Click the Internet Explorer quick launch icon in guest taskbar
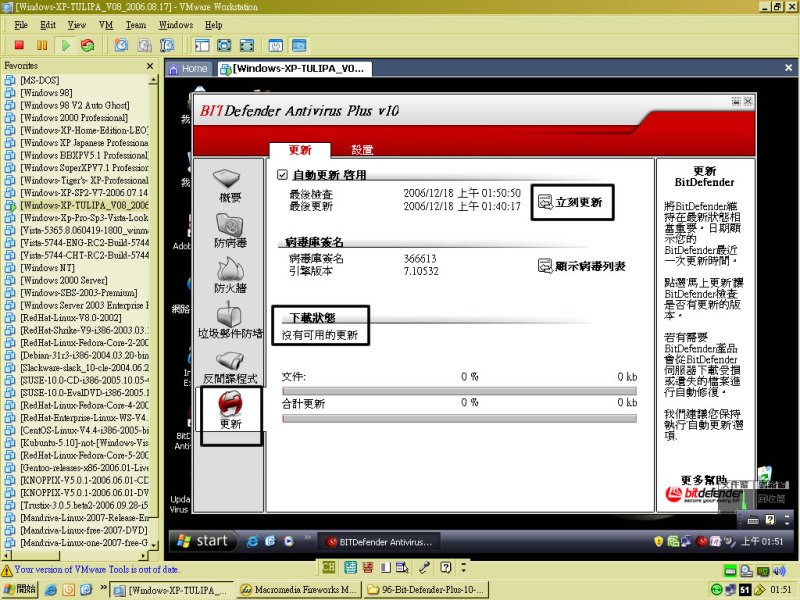The height and width of the screenshot is (600, 800). tap(252, 541)
